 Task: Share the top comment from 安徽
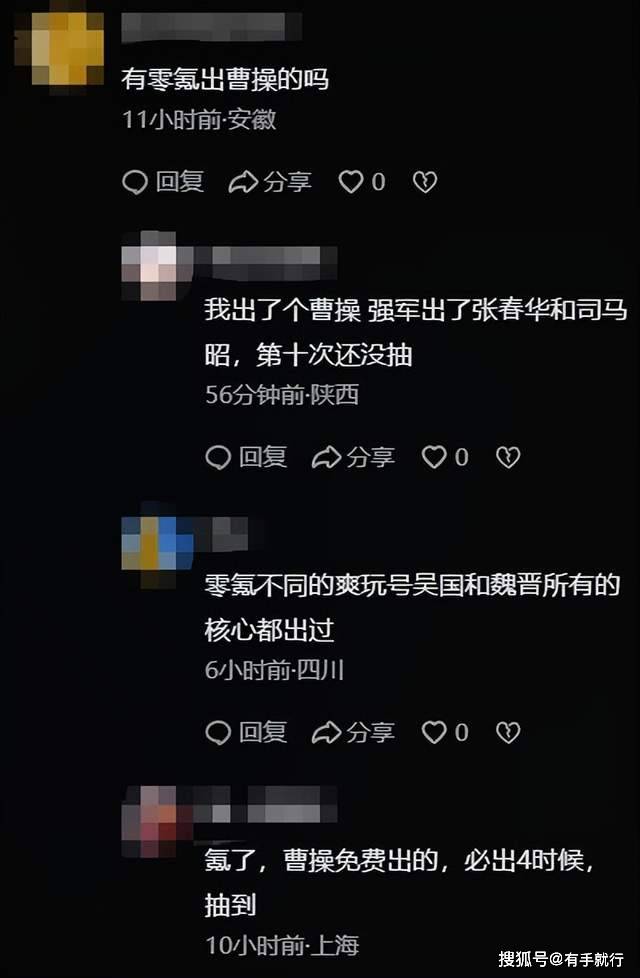coord(269,182)
